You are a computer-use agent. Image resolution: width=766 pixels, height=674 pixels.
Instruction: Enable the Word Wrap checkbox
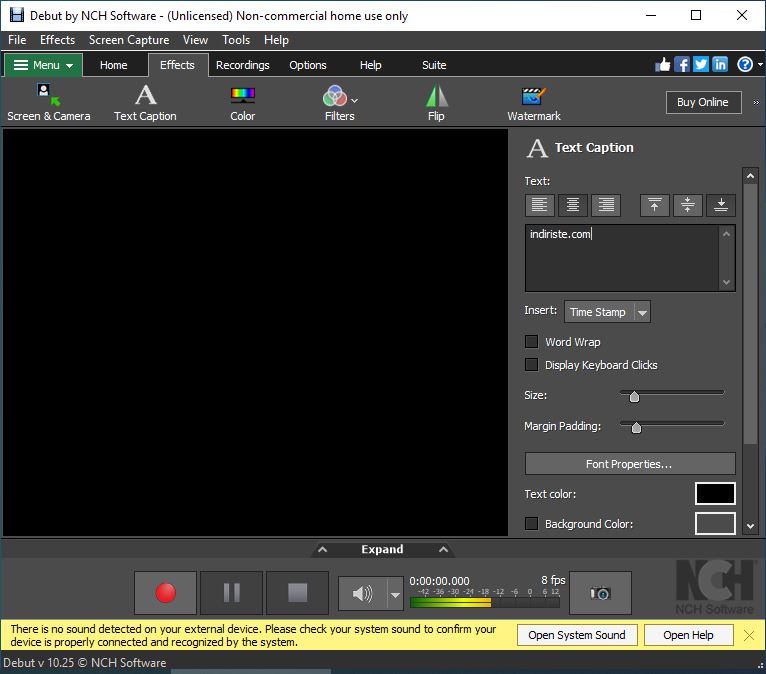coord(531,341)
